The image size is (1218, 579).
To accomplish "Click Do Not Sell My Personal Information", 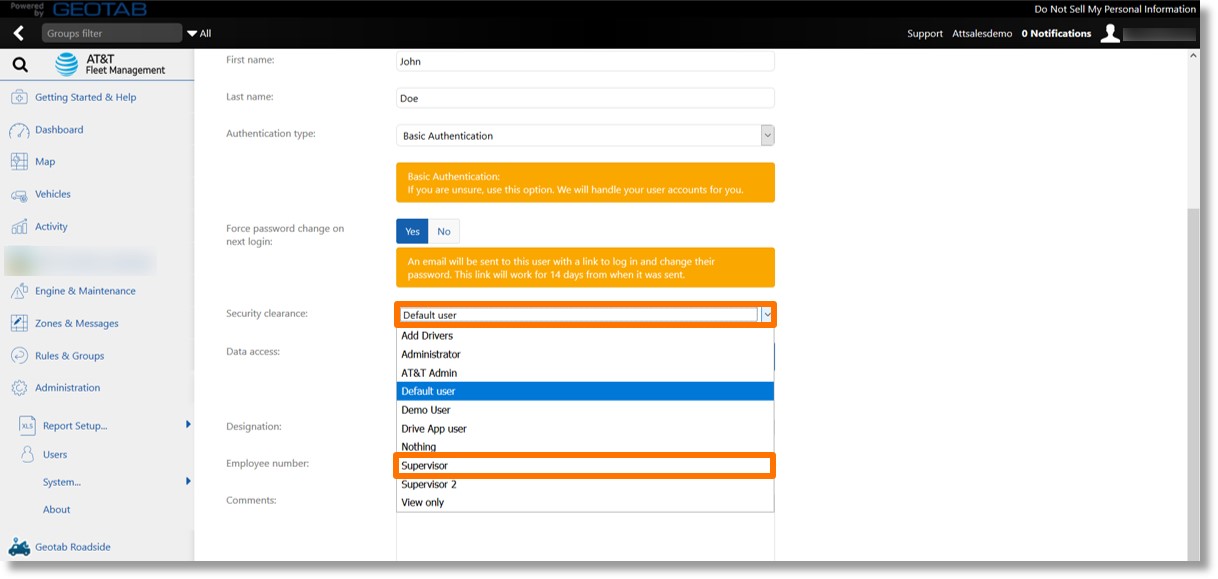I will click(x=1115, y=9).
